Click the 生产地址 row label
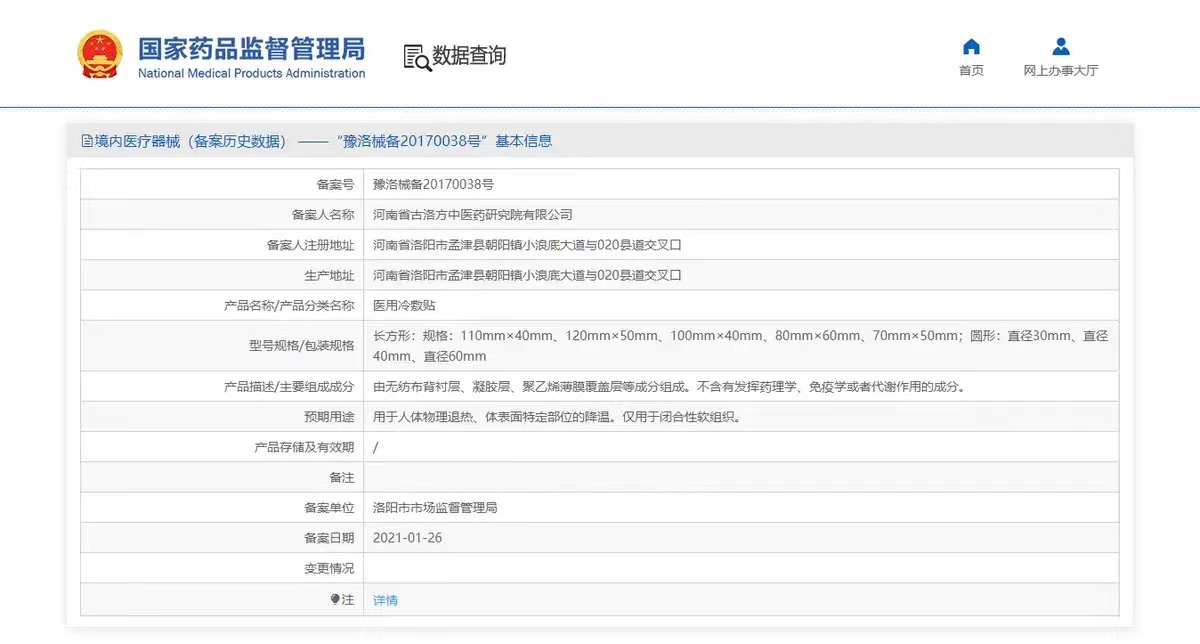The width and height of the screenshot is (1200, 644). (x=329, y=274)
